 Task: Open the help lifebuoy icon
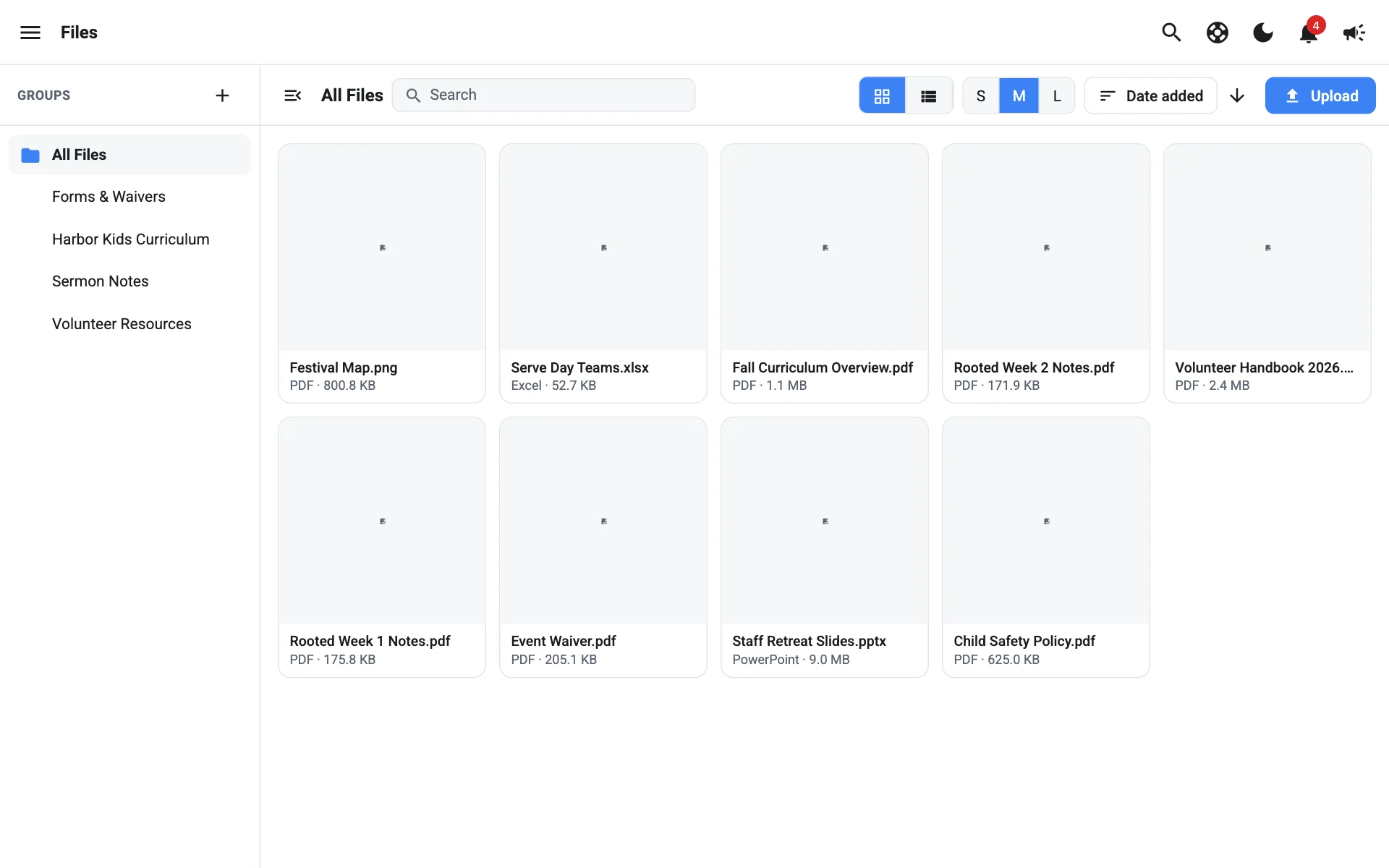pos(1218,33)
